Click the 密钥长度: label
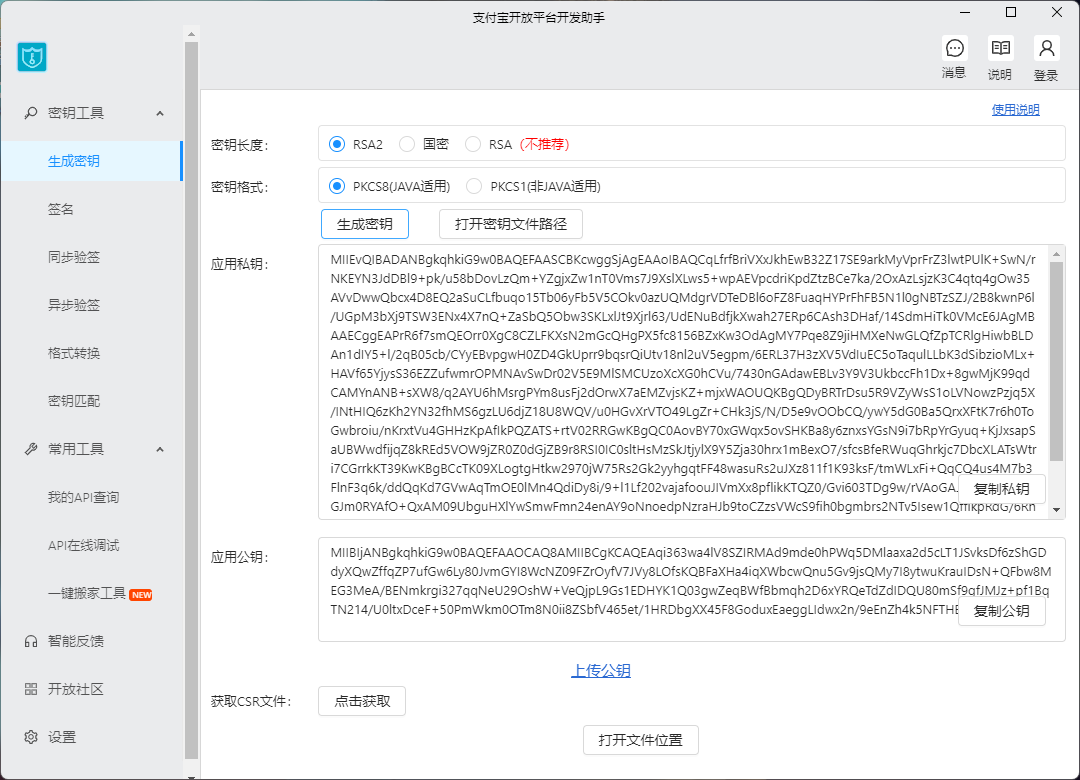This screenshot has width=1080, height=780. [x=239, y=145]
